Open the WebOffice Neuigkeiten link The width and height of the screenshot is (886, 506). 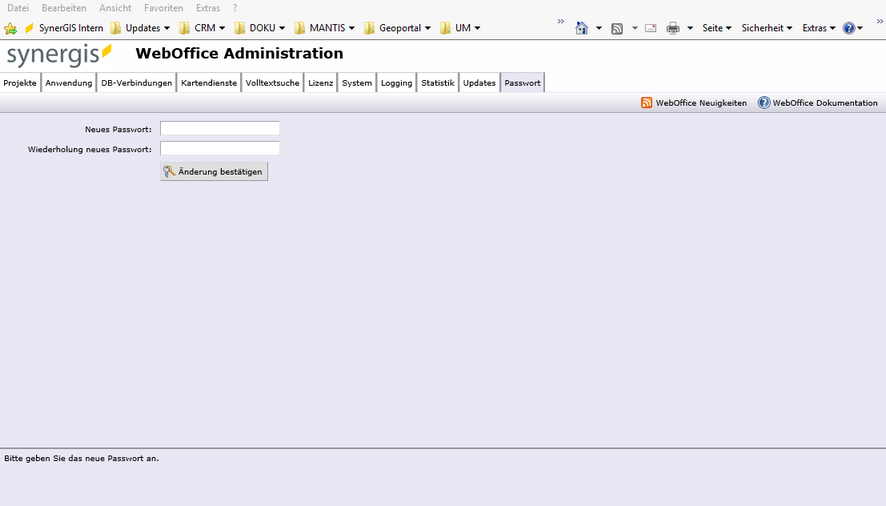pyautogui.click(x=701, y=103)
